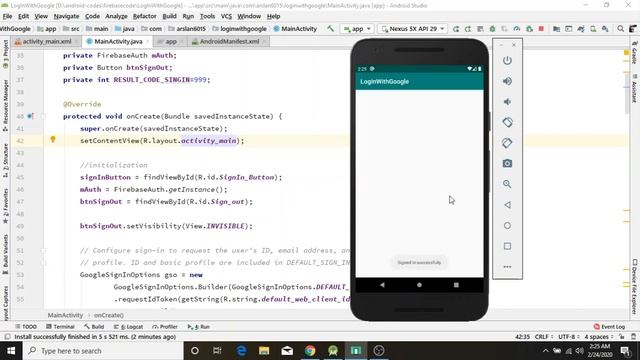
Task: Open the Logcat tool window
Action: 128,327
